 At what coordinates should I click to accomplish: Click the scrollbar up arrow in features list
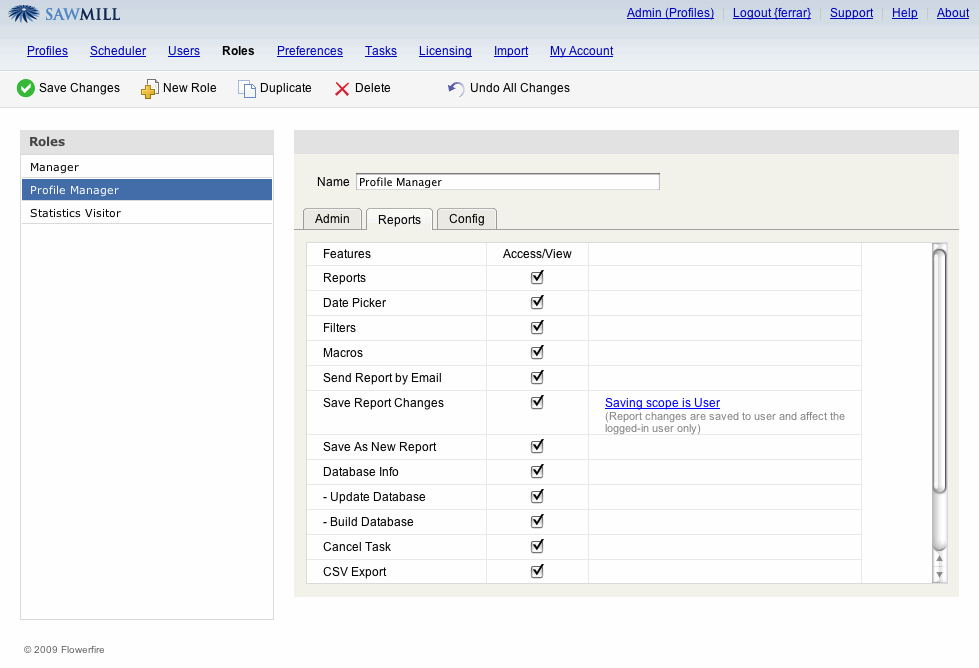click(x=939, y=560)
